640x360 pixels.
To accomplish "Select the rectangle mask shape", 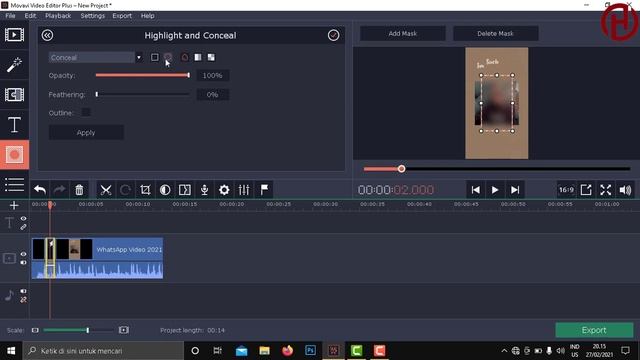I will 155,58.
